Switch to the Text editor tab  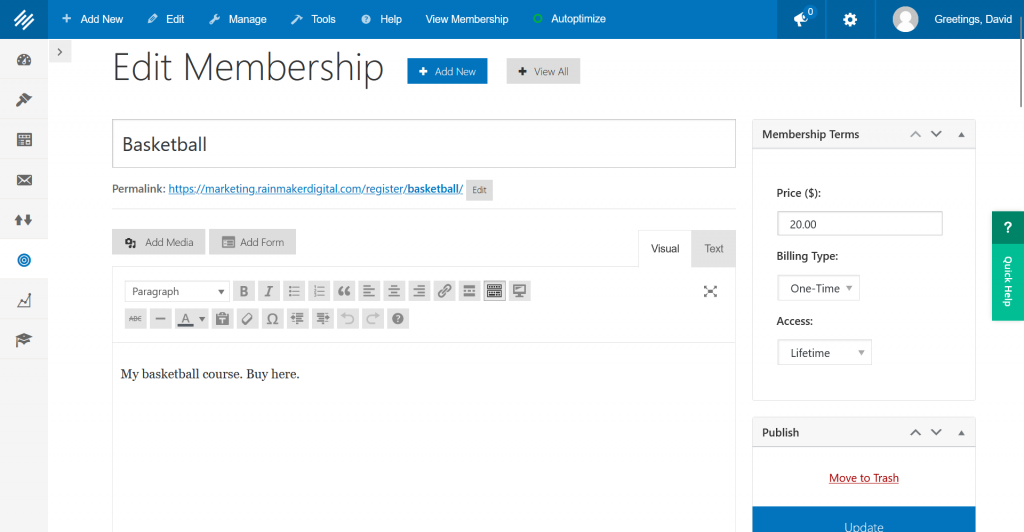[714, 249]
